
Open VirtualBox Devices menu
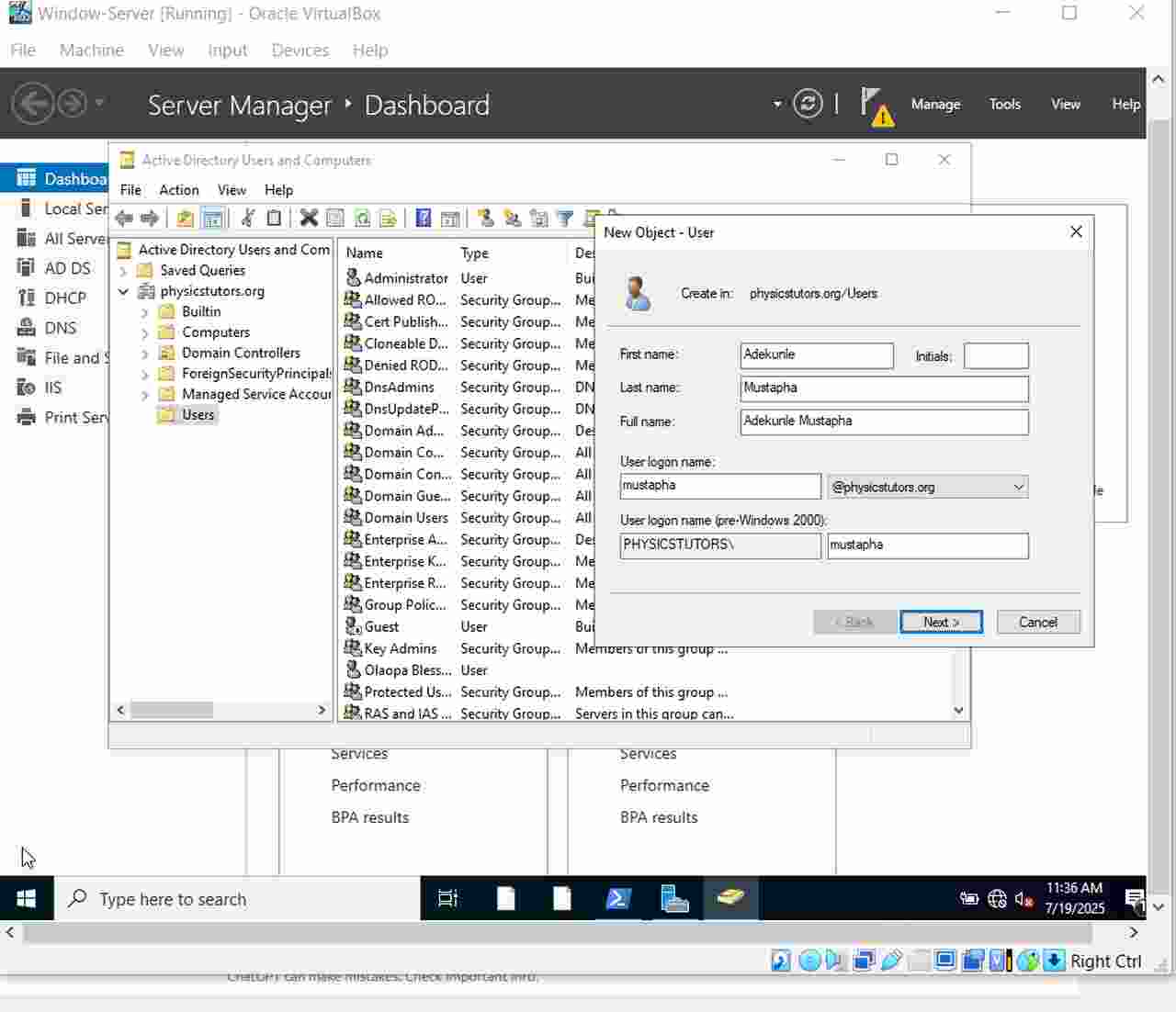coord(300,51)
